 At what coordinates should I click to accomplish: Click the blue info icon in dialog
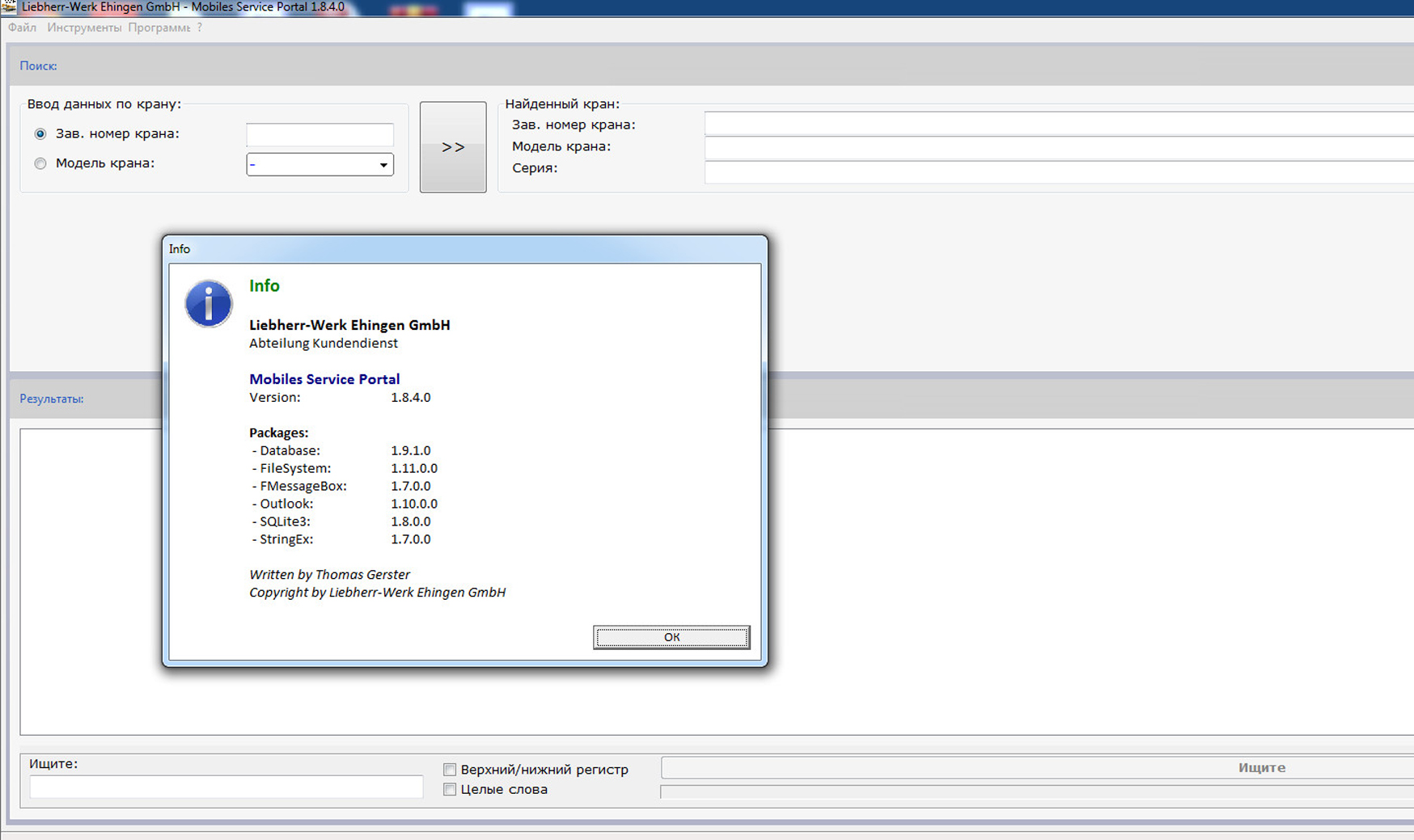(x=208, y=304)
